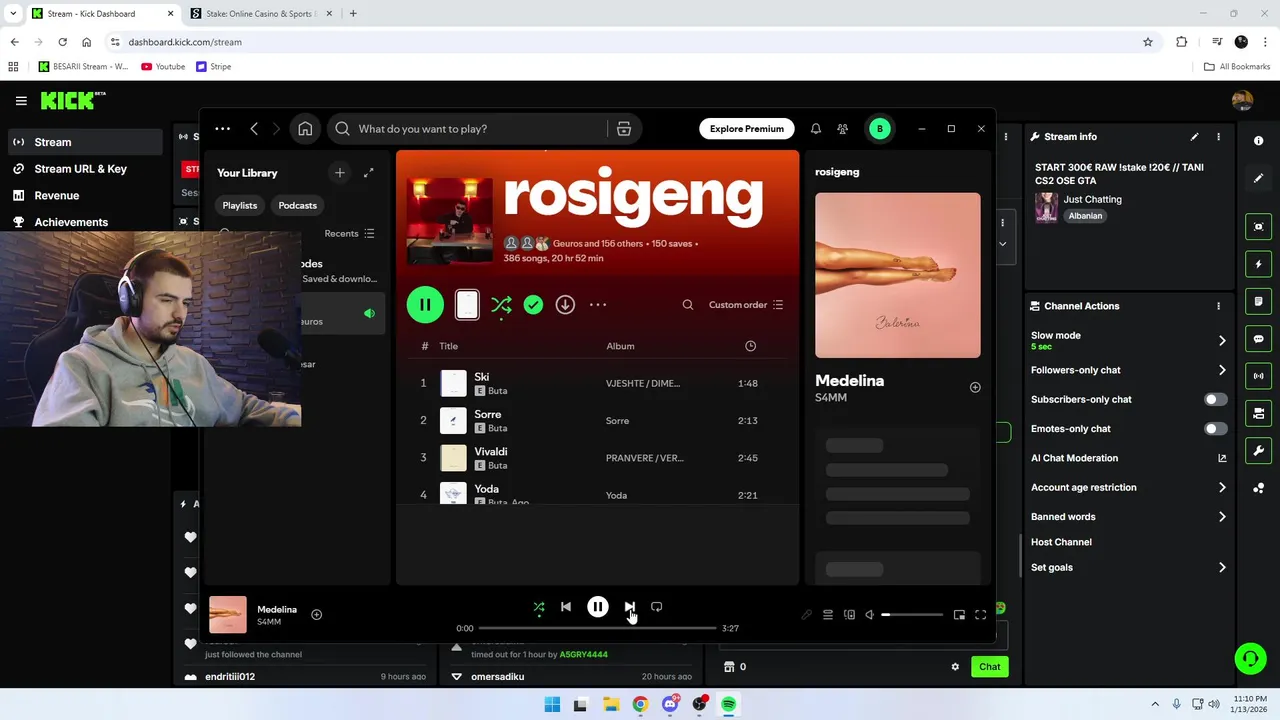1280x720 pixels.
Task: Open the Kick hamburger menu
Action: point(21,100)
